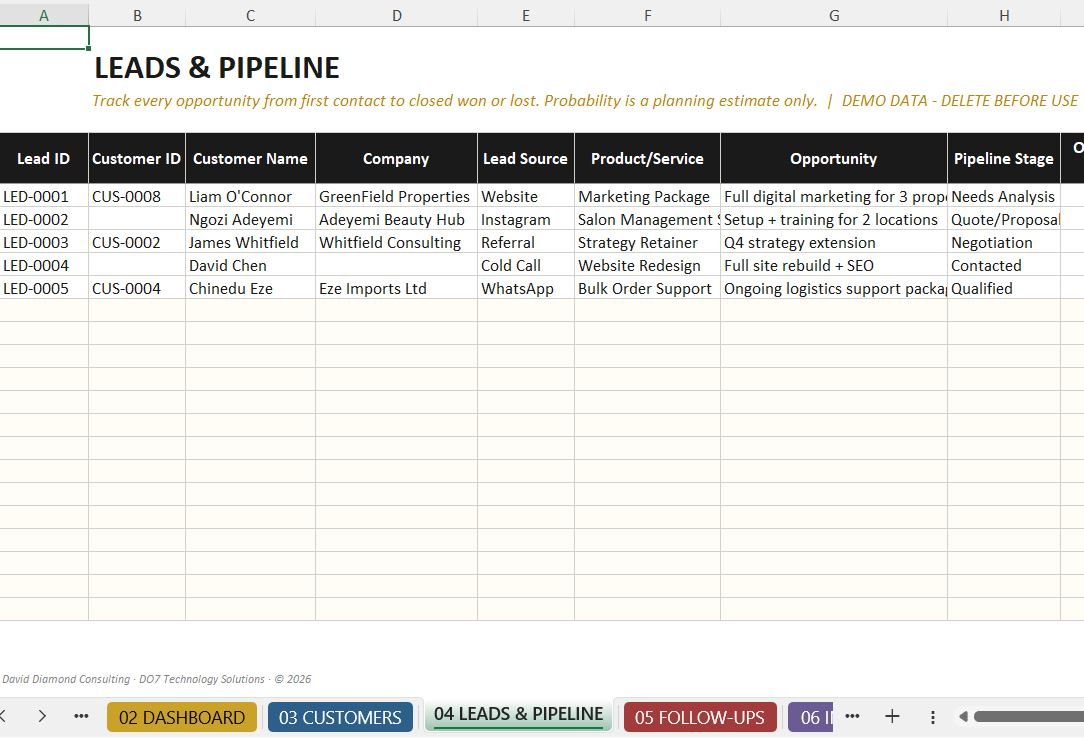Viewport: 1084px width, 738px height.
Task: Click the horizontal scrollbar left arrow
Action: pos(963,717)
